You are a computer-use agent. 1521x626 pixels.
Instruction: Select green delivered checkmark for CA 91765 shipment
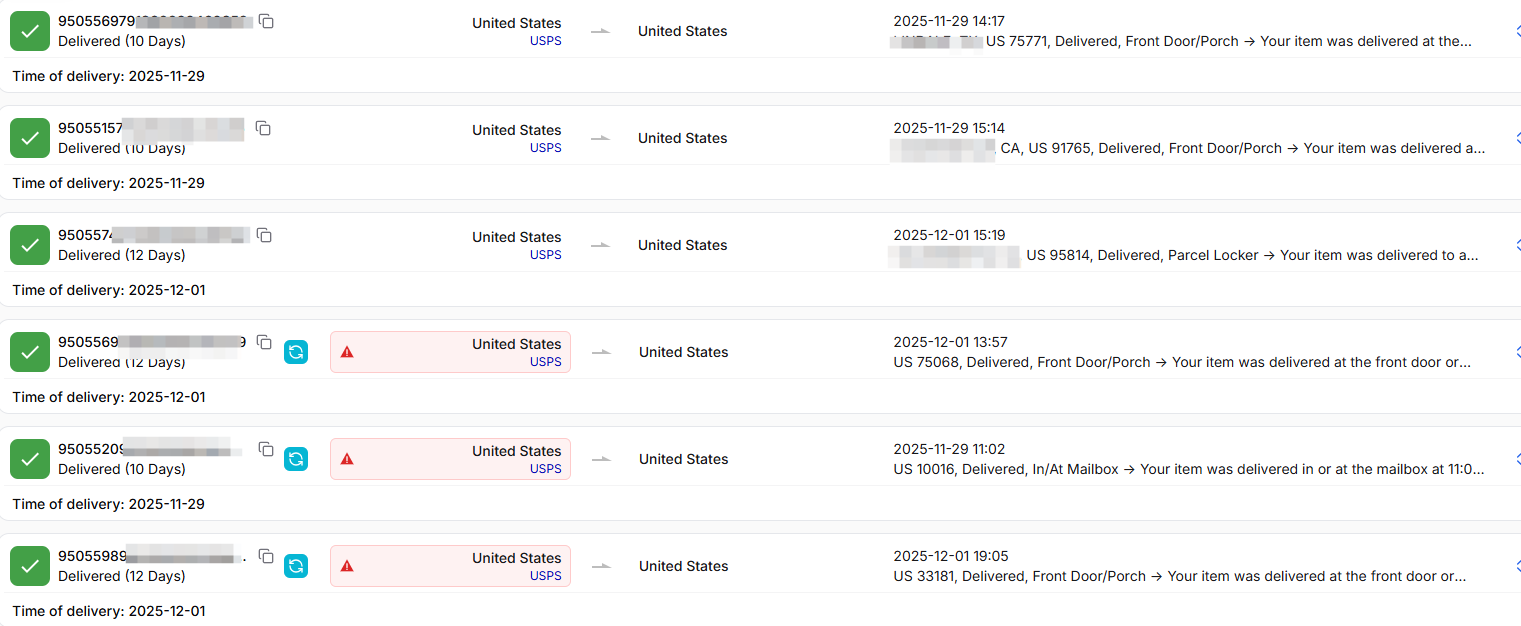[30, 138]
